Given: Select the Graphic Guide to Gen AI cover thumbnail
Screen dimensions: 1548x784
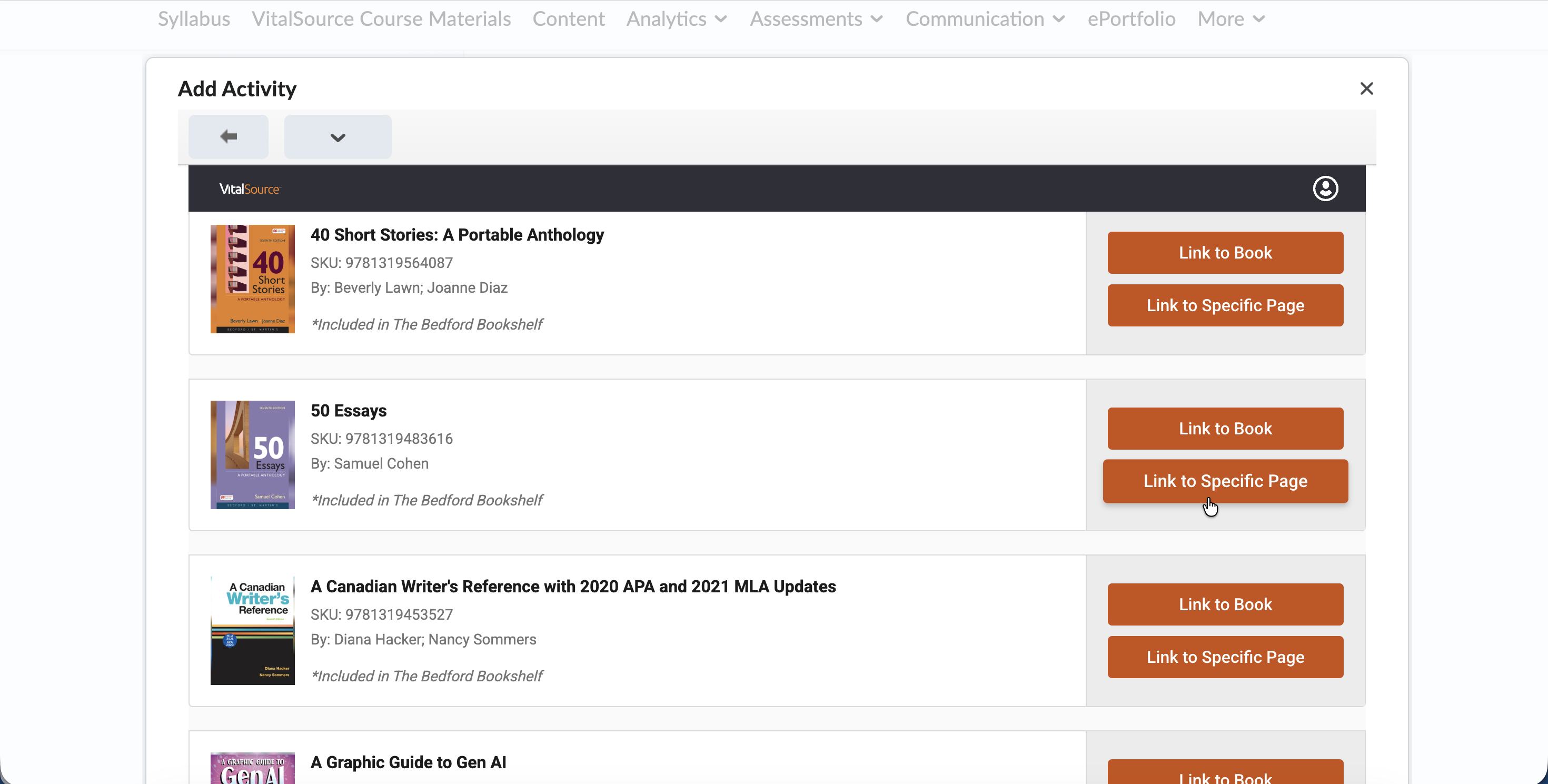Looking at the screenshot, I should pyautogui.click(x=252, y=768).
